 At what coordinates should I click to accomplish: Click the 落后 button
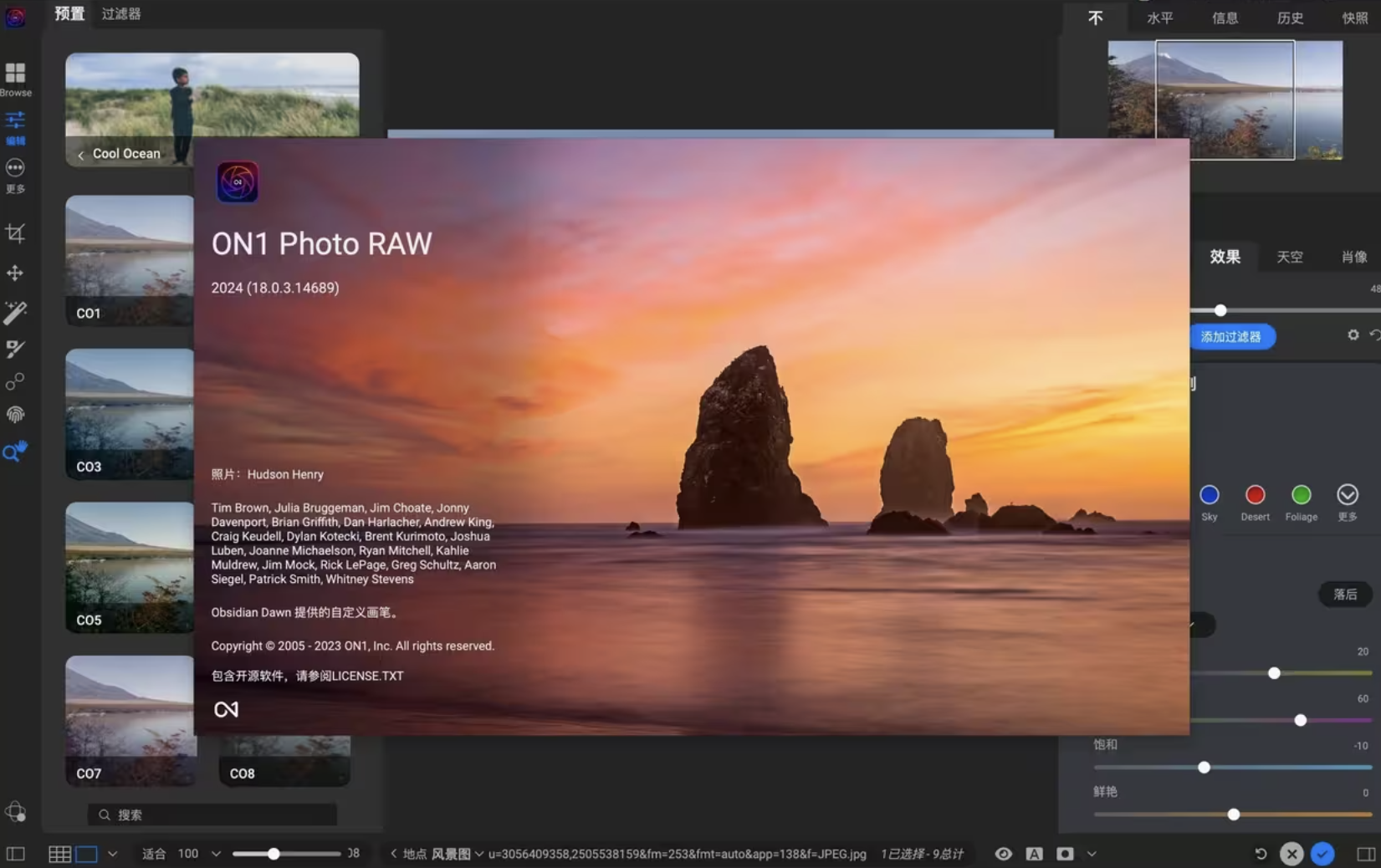pyautogui.click(x=1345, y=594)
